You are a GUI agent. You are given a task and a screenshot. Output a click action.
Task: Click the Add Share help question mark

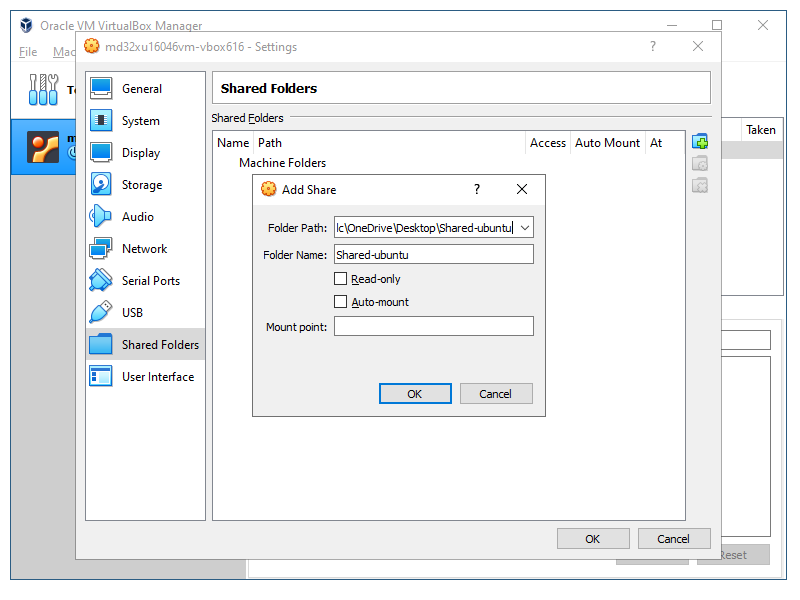point(476,189)
